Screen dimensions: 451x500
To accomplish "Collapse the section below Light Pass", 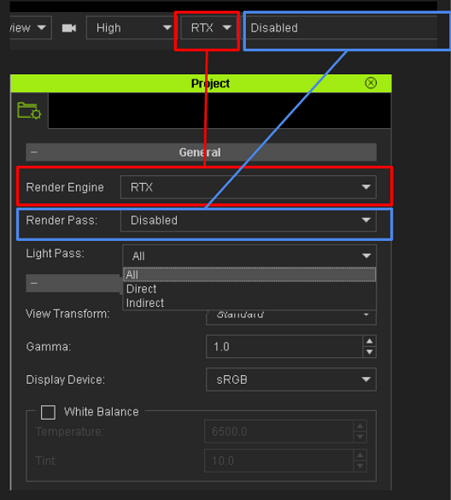I will point(34,283).
